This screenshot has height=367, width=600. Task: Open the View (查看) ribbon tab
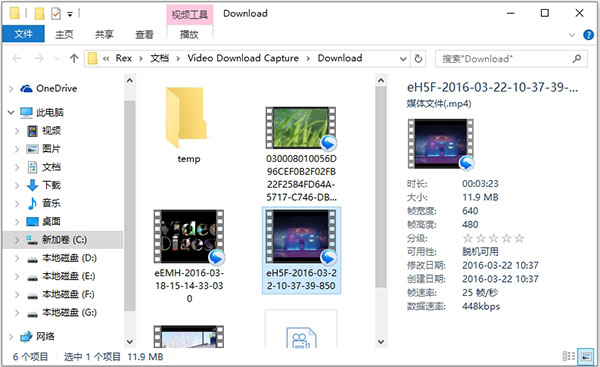144,34
